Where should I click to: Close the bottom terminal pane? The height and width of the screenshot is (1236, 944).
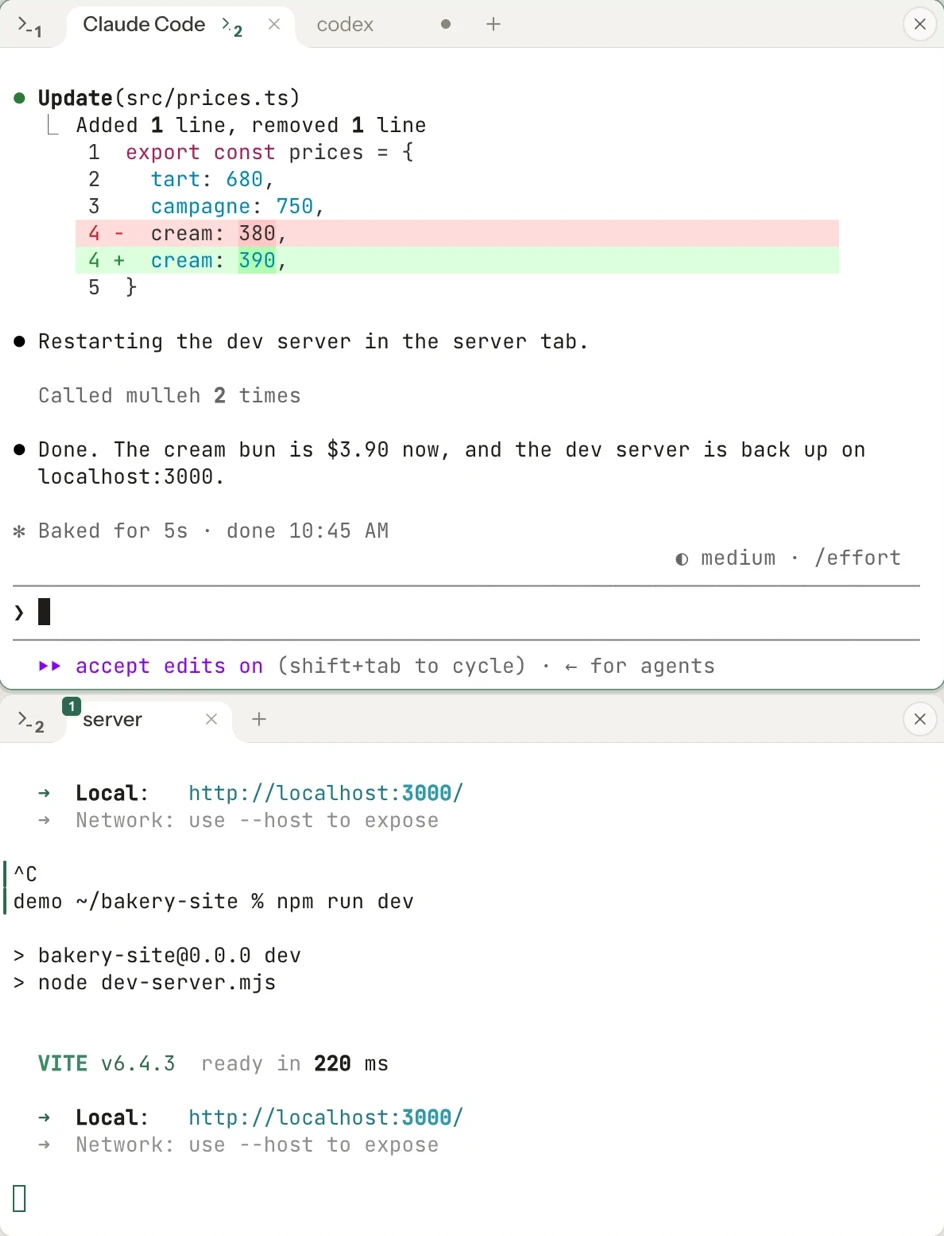[x=920, y=719]
